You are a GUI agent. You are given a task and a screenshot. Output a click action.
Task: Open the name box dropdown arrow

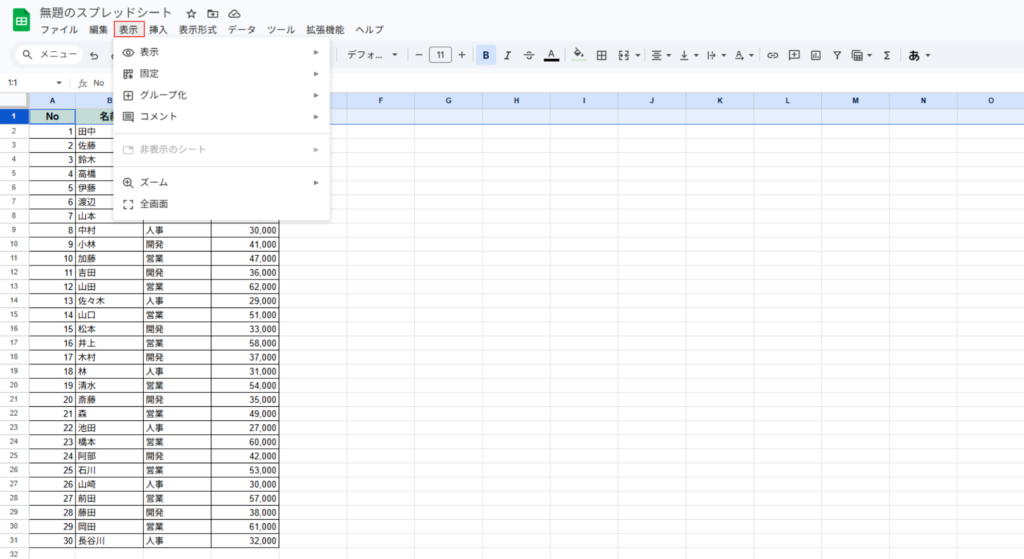pos(60,83)
